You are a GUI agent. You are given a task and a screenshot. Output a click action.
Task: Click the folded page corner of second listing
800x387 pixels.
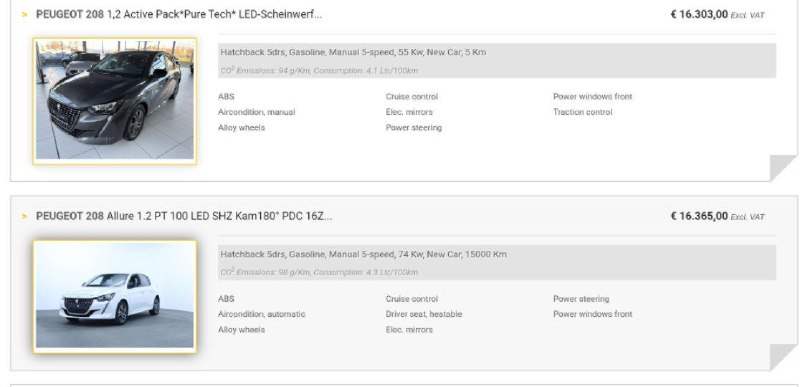[x=783, y=357]
